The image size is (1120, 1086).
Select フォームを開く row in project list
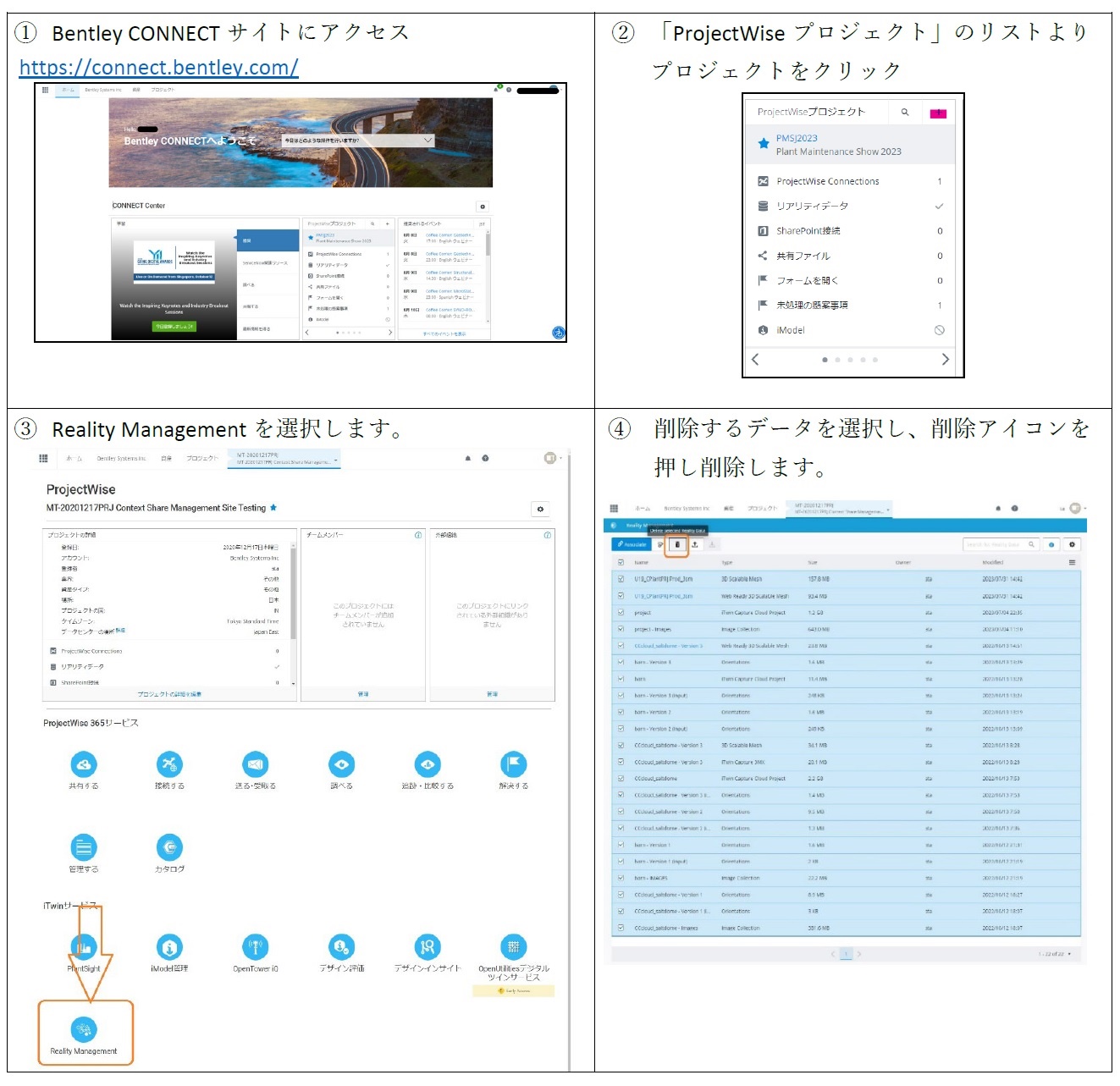(850, 280)
